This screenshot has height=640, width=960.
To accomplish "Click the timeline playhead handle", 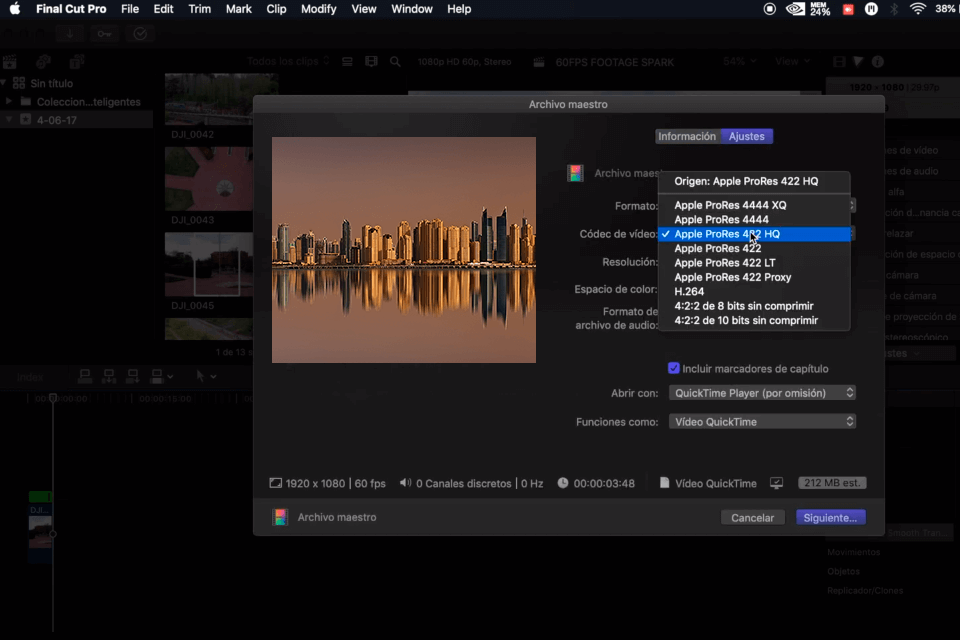I will (x=53, y=398).
